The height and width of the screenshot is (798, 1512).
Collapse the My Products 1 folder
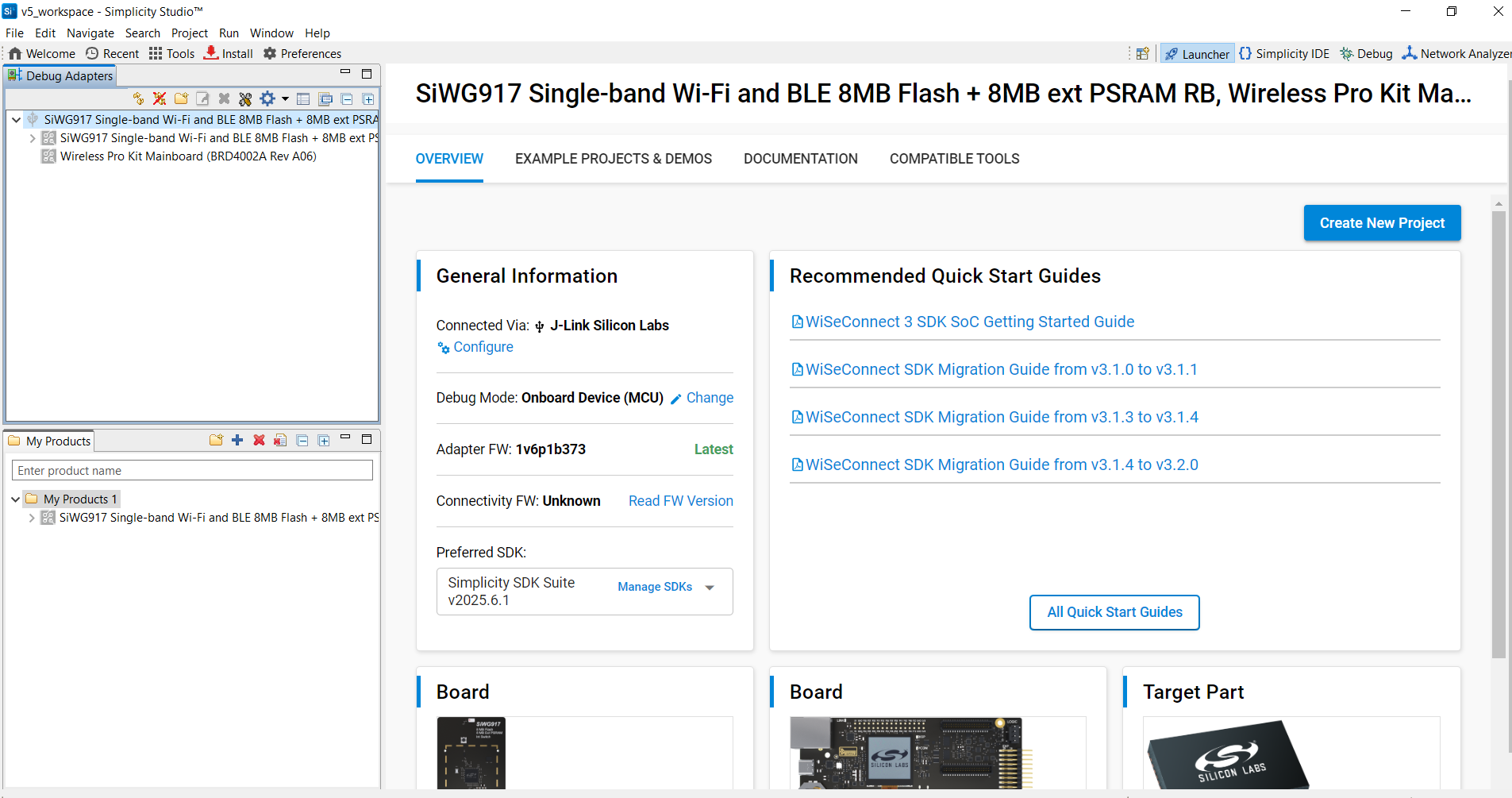[x=15, y=499]
